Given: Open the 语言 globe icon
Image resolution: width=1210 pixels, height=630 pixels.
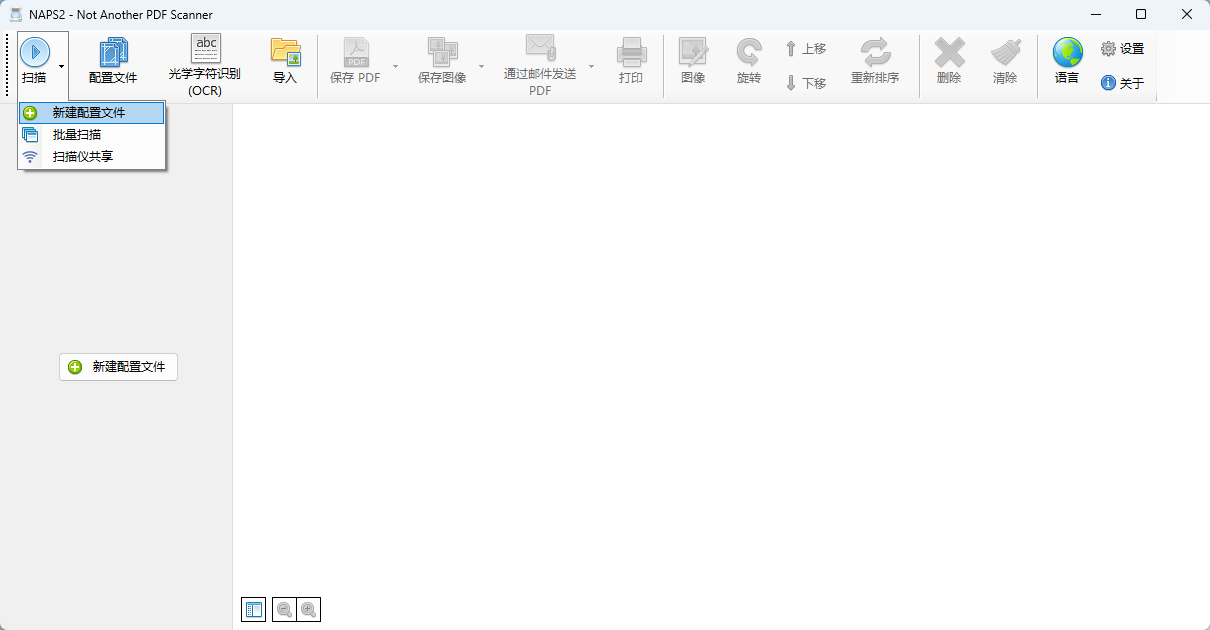Looking at the screenshot, I should point(1067,52).
